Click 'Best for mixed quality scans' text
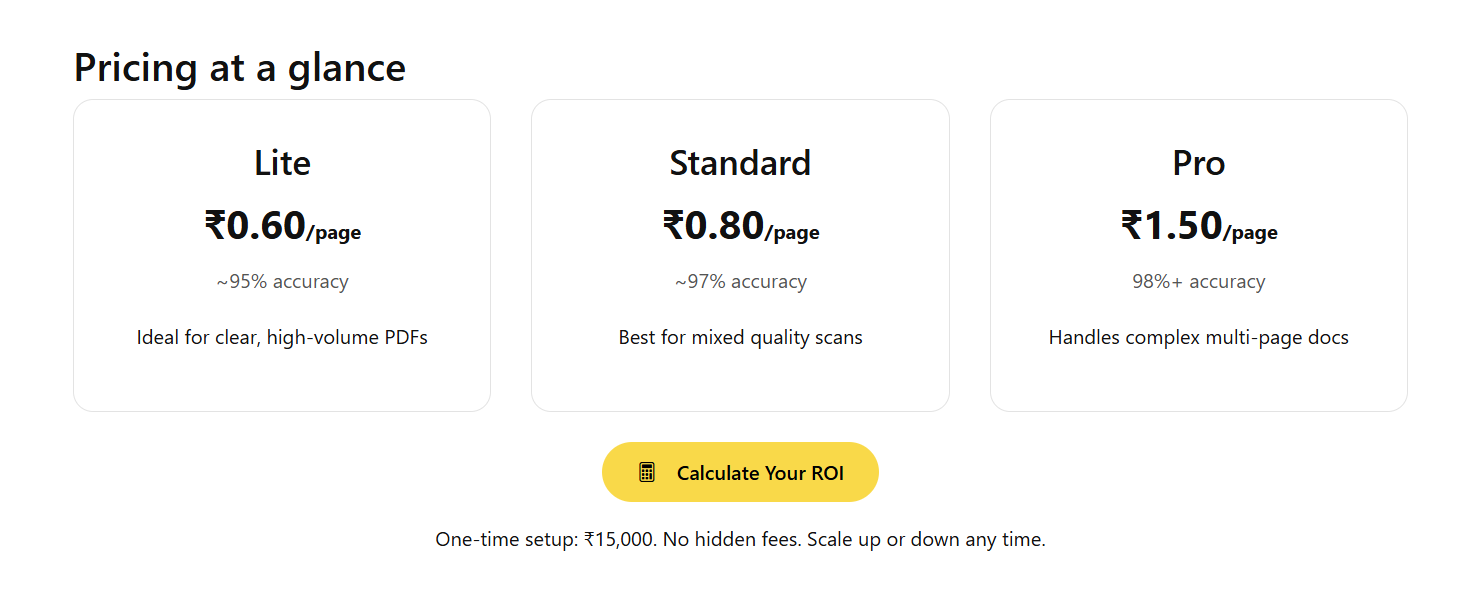Screen dimensions: 1473x609 tap(740, 338)
